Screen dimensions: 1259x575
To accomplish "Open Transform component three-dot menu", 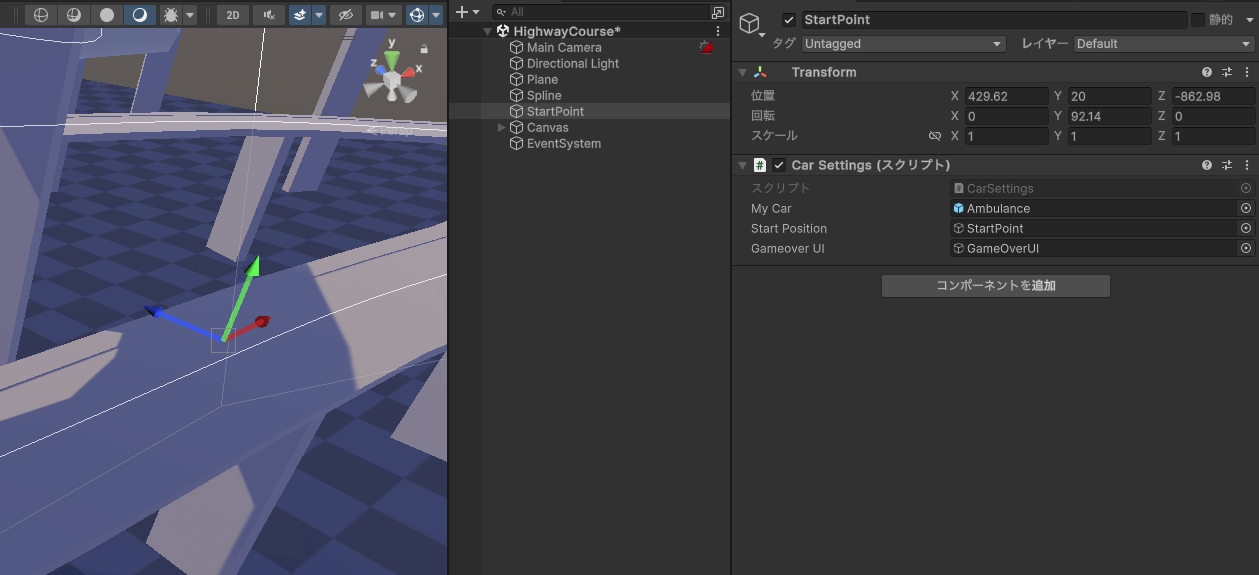I will 1246,72.
